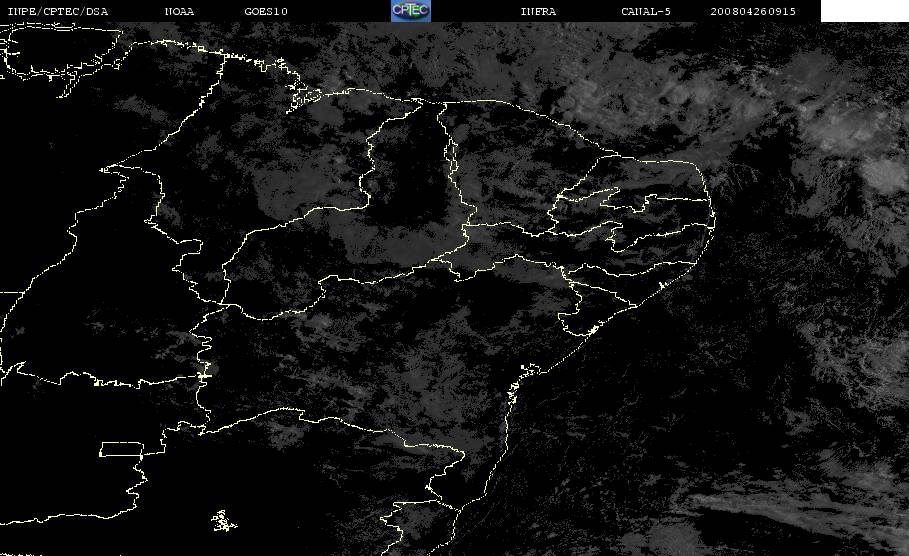This screenshot has width=909, height=556.
Task: Select the GOES10 satellite label
Action: (x=266, y=11)
